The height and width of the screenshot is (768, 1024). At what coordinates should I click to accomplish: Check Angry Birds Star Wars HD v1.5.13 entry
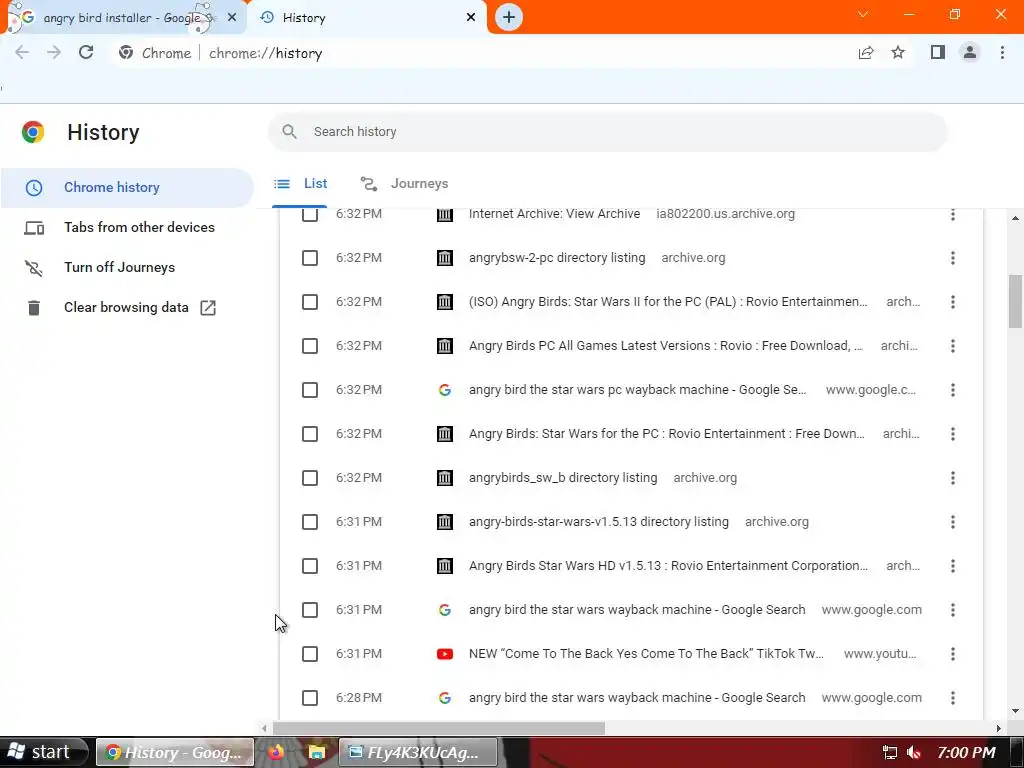click(x=310, y=566)
